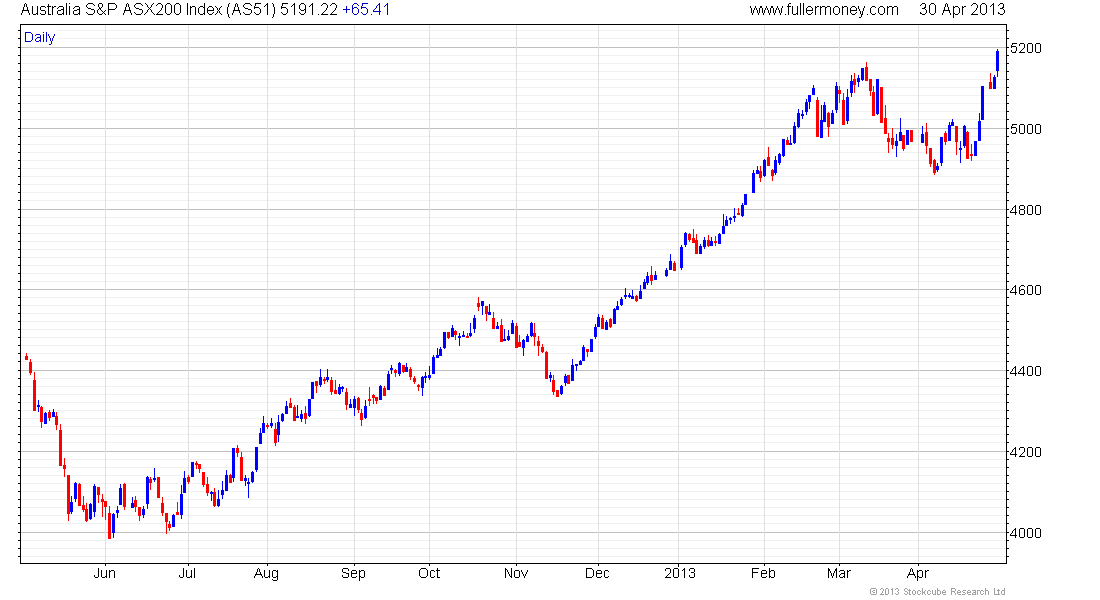Click the 4600 price axis label

pyautogui.click(x=1025, y=291)
